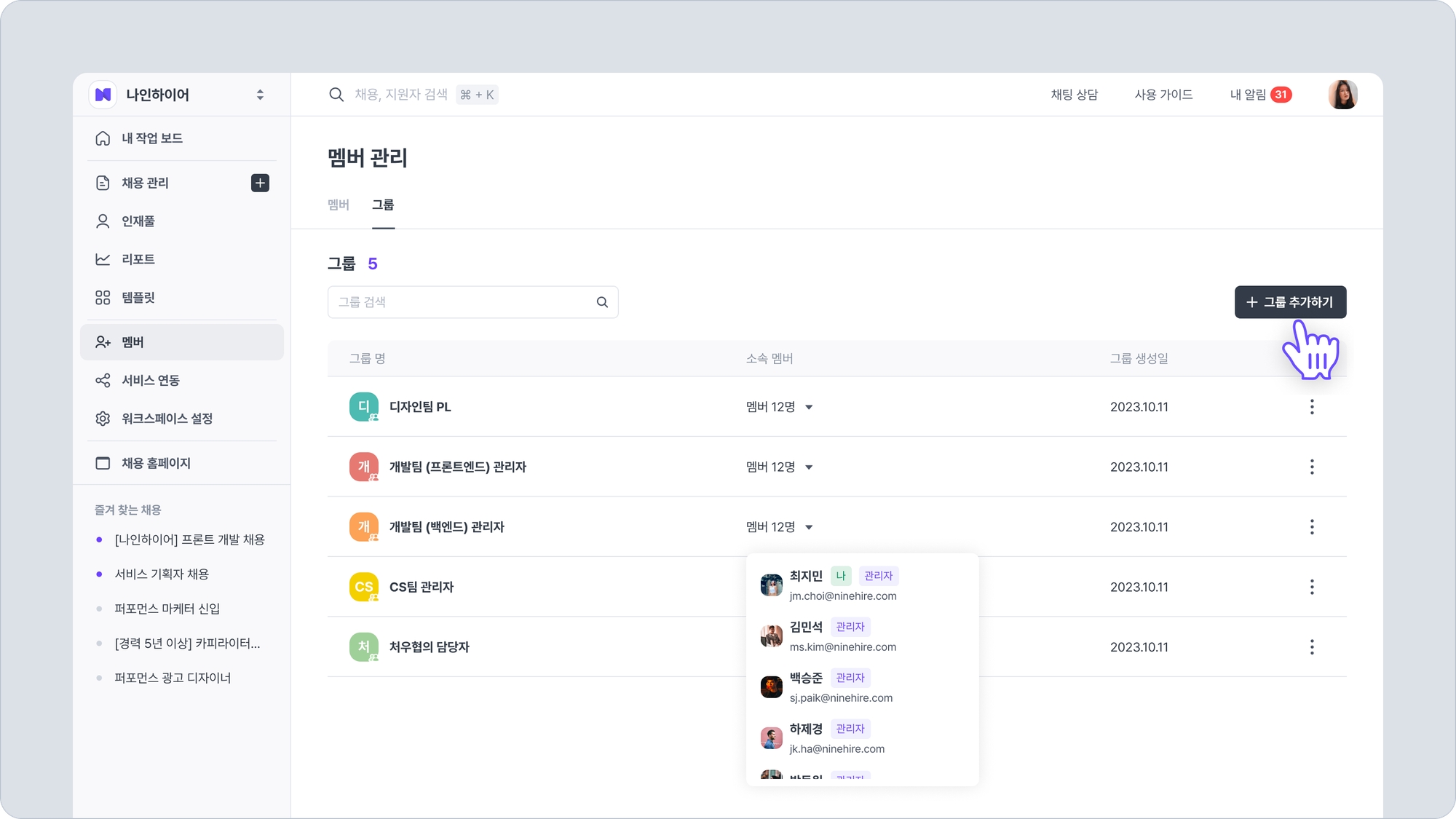Click the magnifier icon in 그룹 검색
The height and width of the screenshot is (819, 1456).
[602, 302]
